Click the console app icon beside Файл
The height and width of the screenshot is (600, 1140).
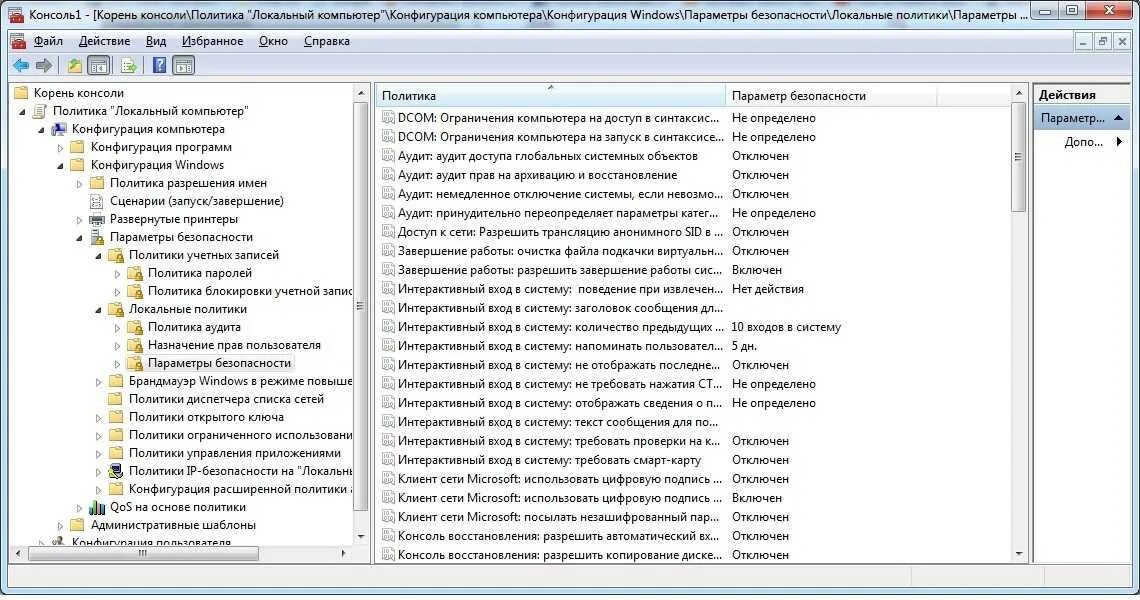(x=18, y=41)
